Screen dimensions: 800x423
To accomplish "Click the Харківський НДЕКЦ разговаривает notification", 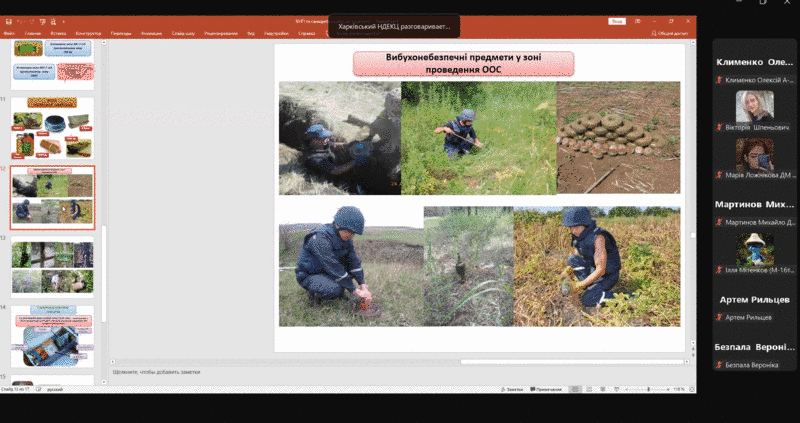I will pos(394,26).
